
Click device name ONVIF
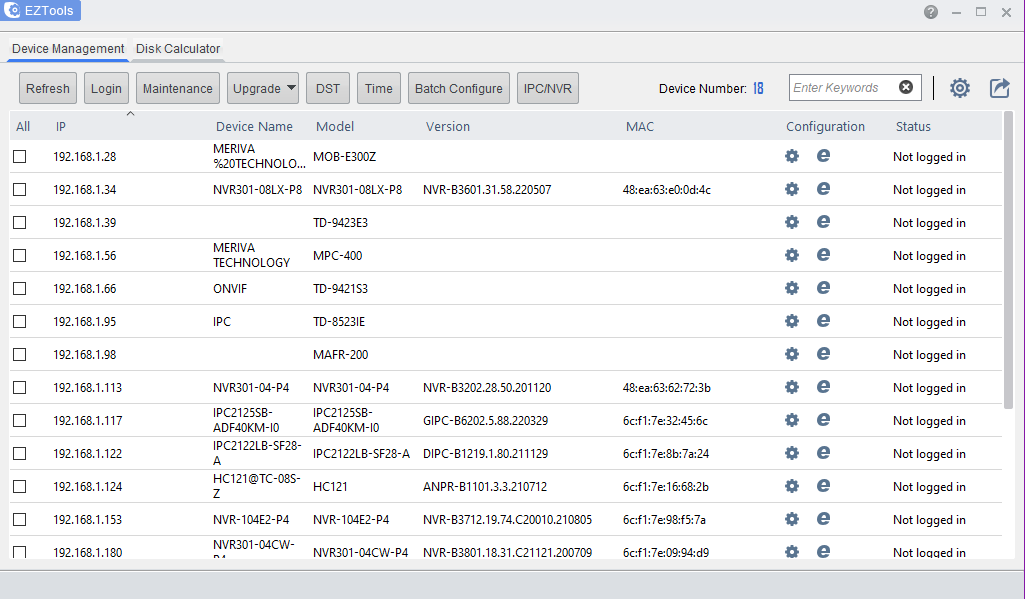230,288
